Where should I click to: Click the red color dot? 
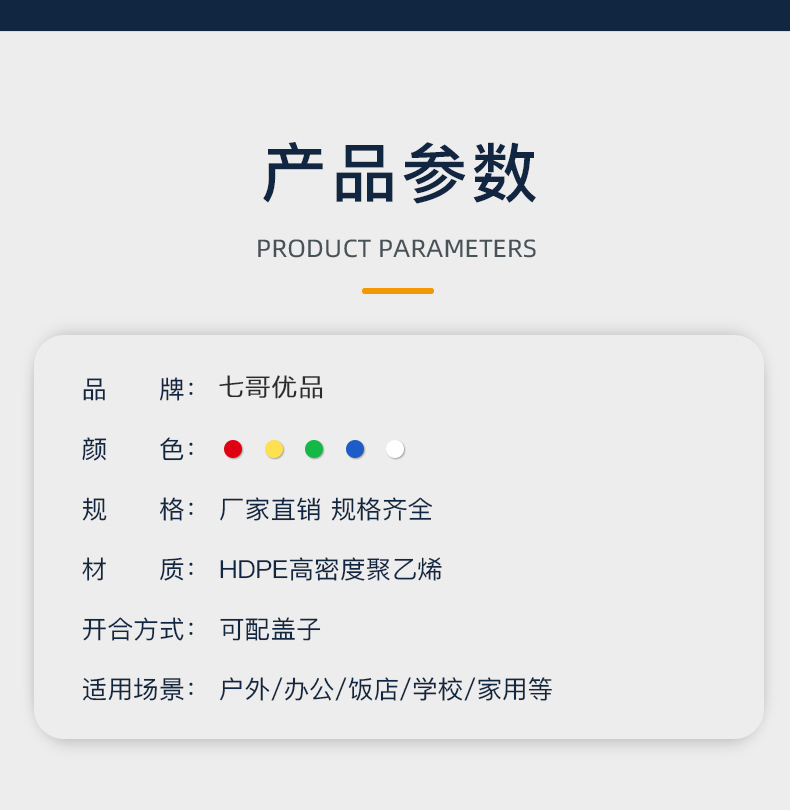233,449
